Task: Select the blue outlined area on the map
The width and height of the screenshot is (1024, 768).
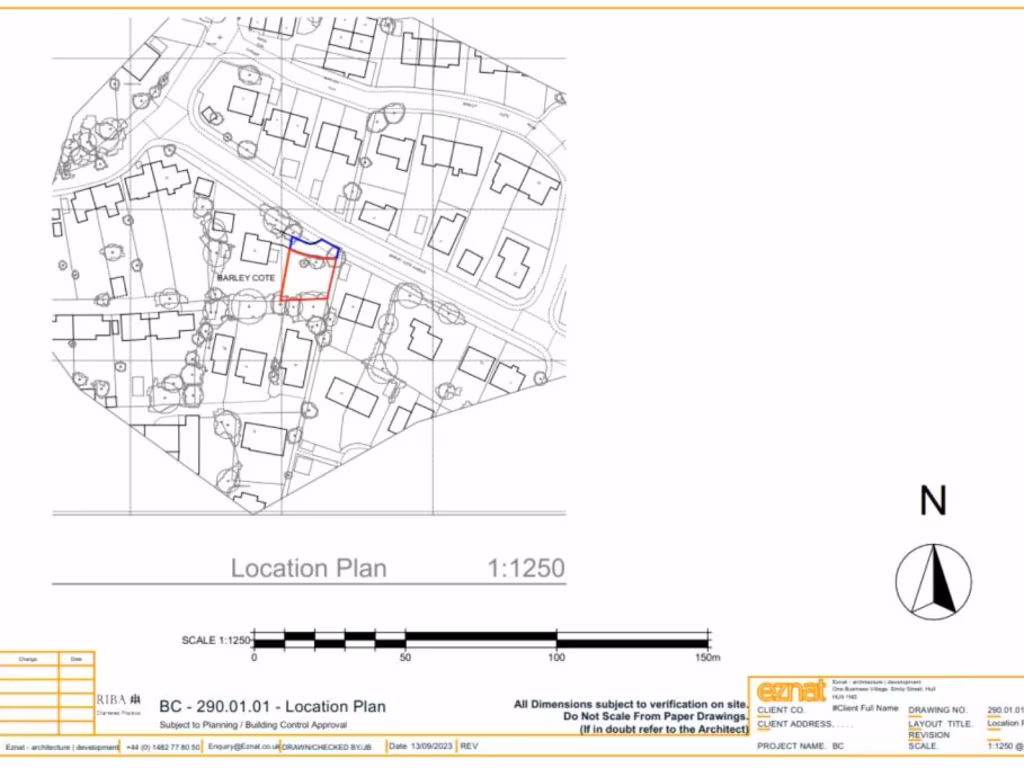Action: [315, 248]
